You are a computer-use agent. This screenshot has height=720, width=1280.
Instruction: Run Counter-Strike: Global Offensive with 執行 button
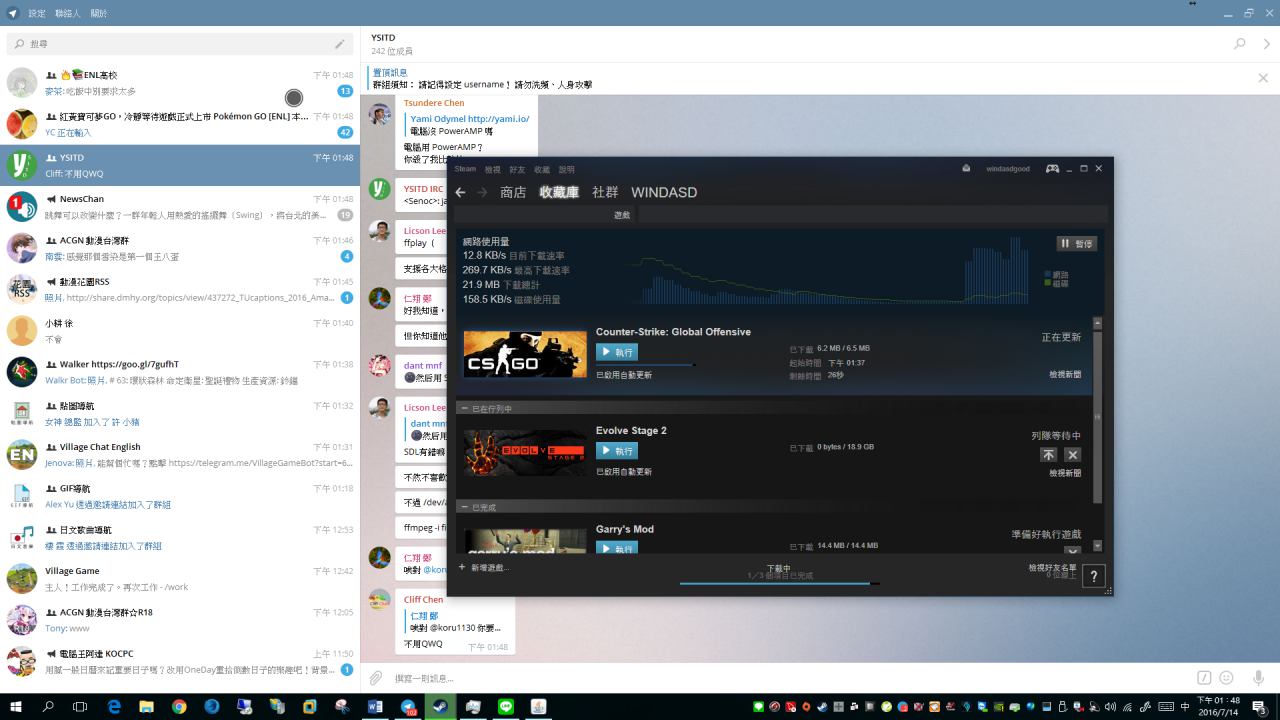click(617, 352)
